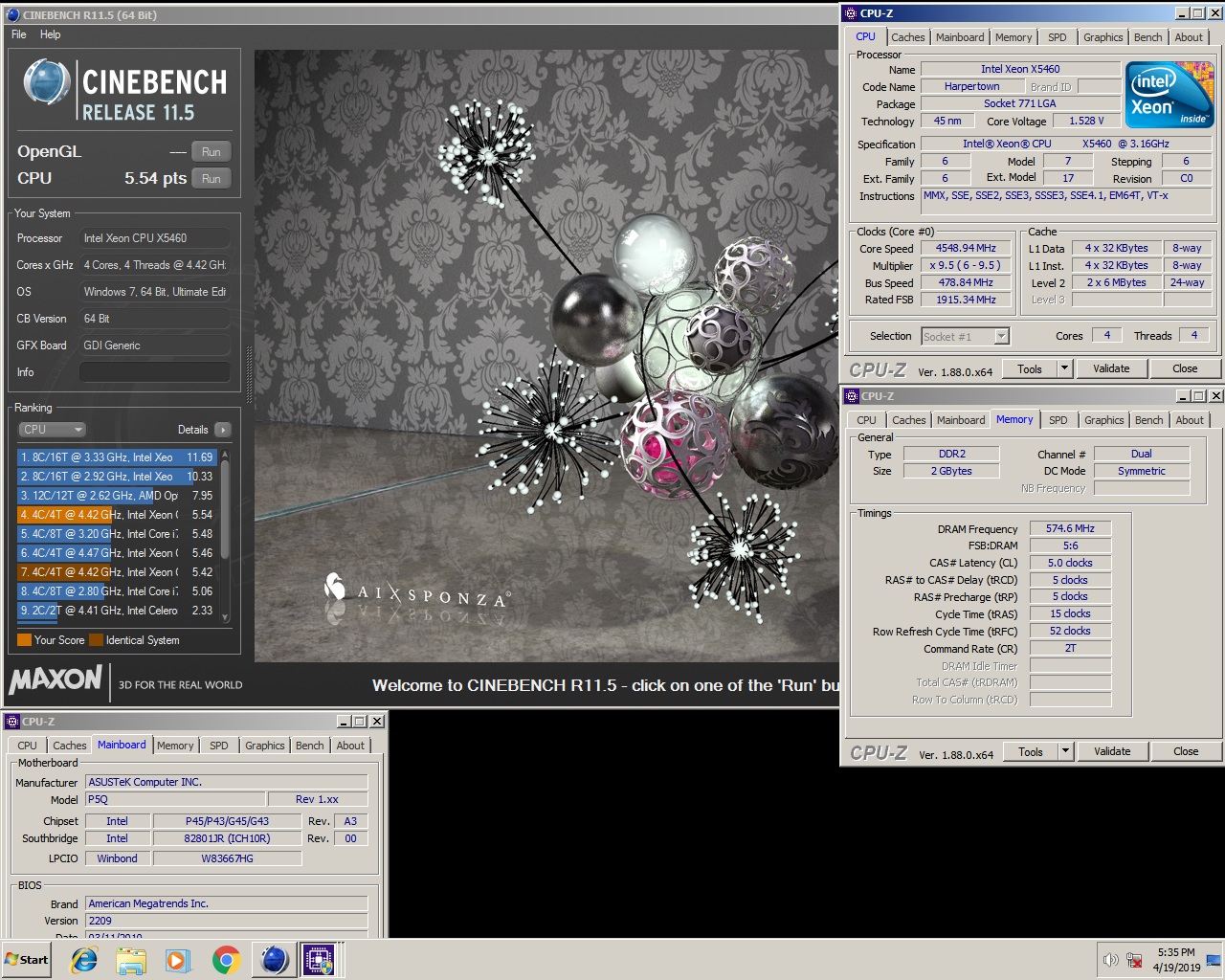Viewport: 1225px width, 980px height.
Task: Open the Help menu in Cinebench
Action: click(50, 34)
